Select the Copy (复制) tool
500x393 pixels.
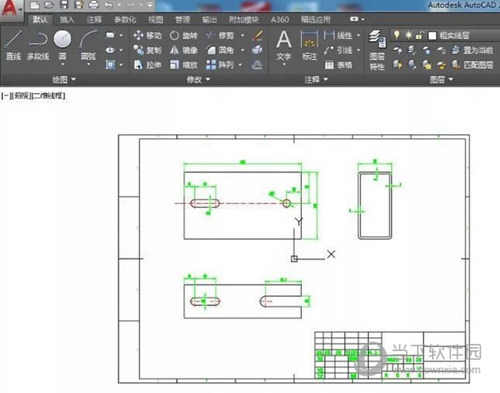point(147,50)
